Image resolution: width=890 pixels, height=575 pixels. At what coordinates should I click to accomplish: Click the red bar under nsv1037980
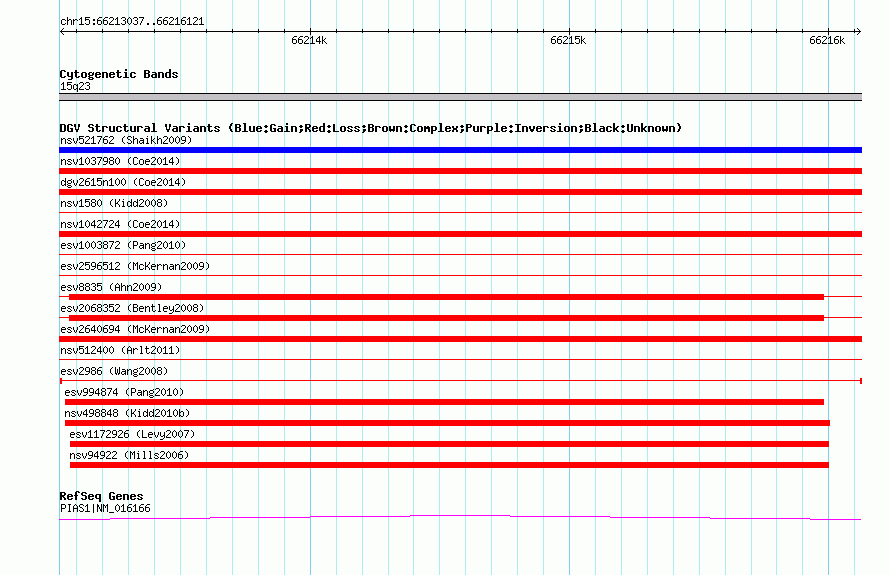click(460, 171)
